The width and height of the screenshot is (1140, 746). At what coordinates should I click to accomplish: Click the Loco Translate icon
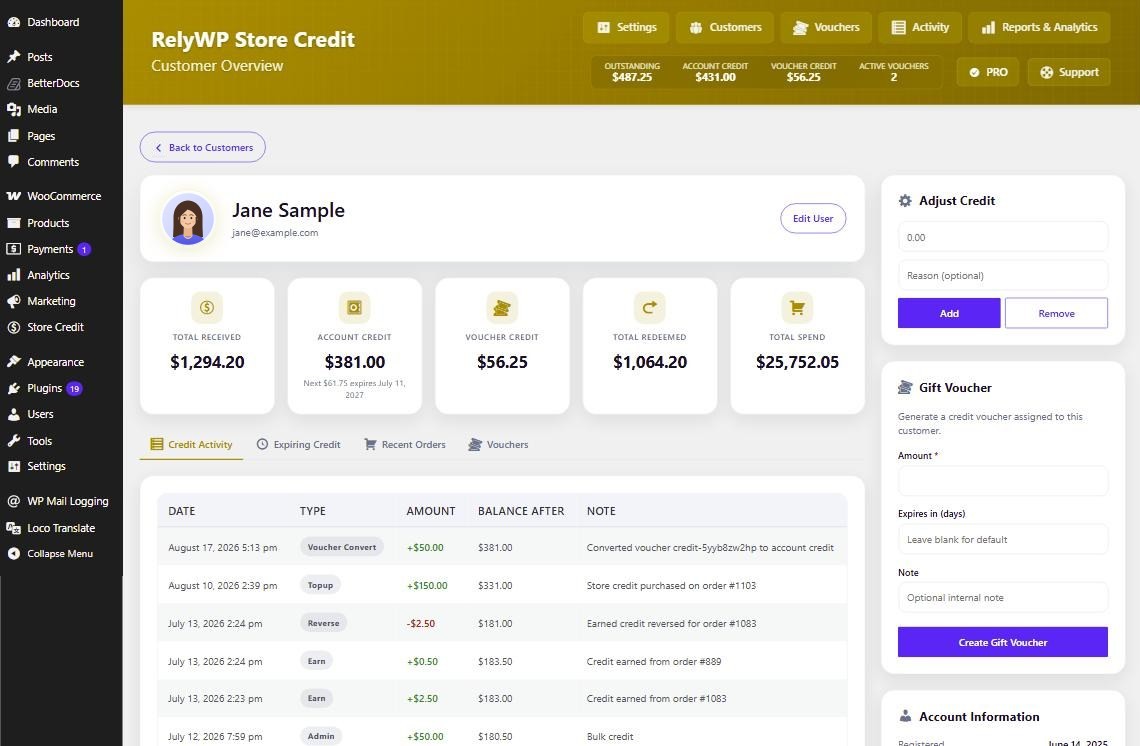pyautogui.click(x=13, y=528)
